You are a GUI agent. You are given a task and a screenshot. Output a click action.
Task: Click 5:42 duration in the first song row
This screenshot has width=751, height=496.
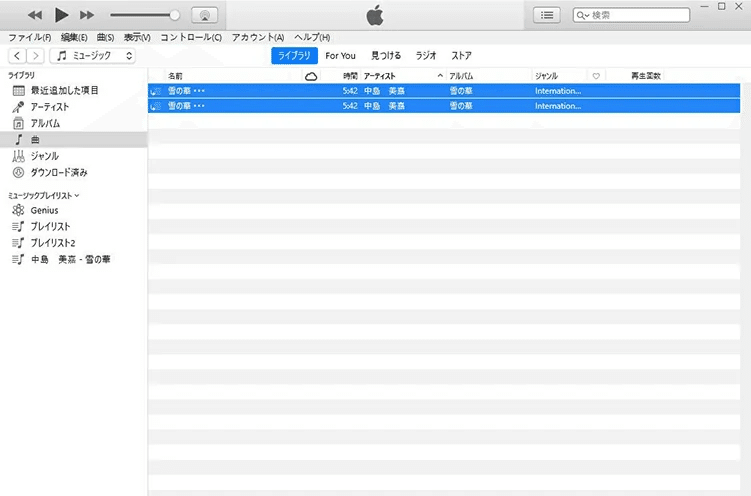click(x=350, y=91)
